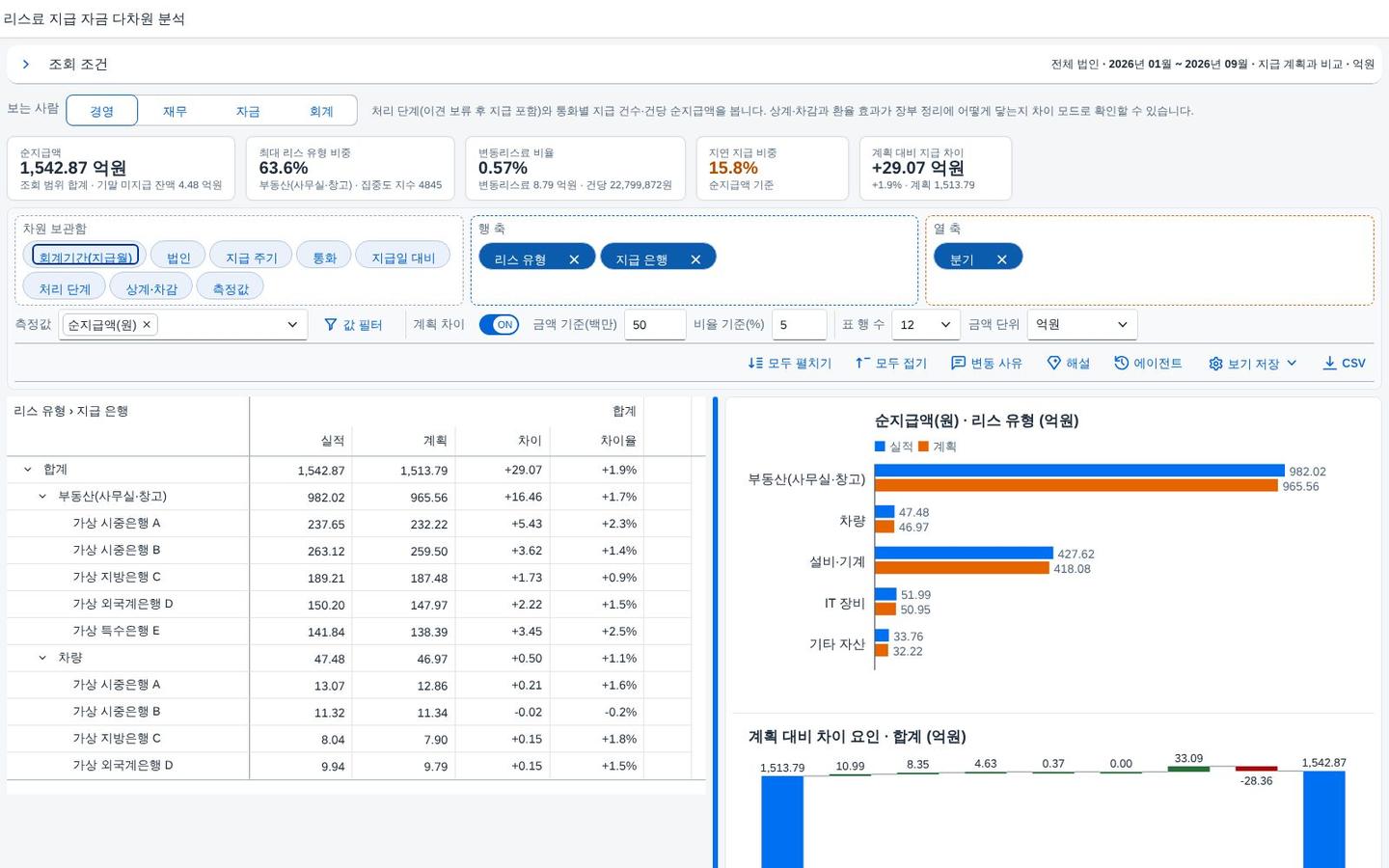
Task: Download table via CSV icon
Action: tap(1329, 364)
